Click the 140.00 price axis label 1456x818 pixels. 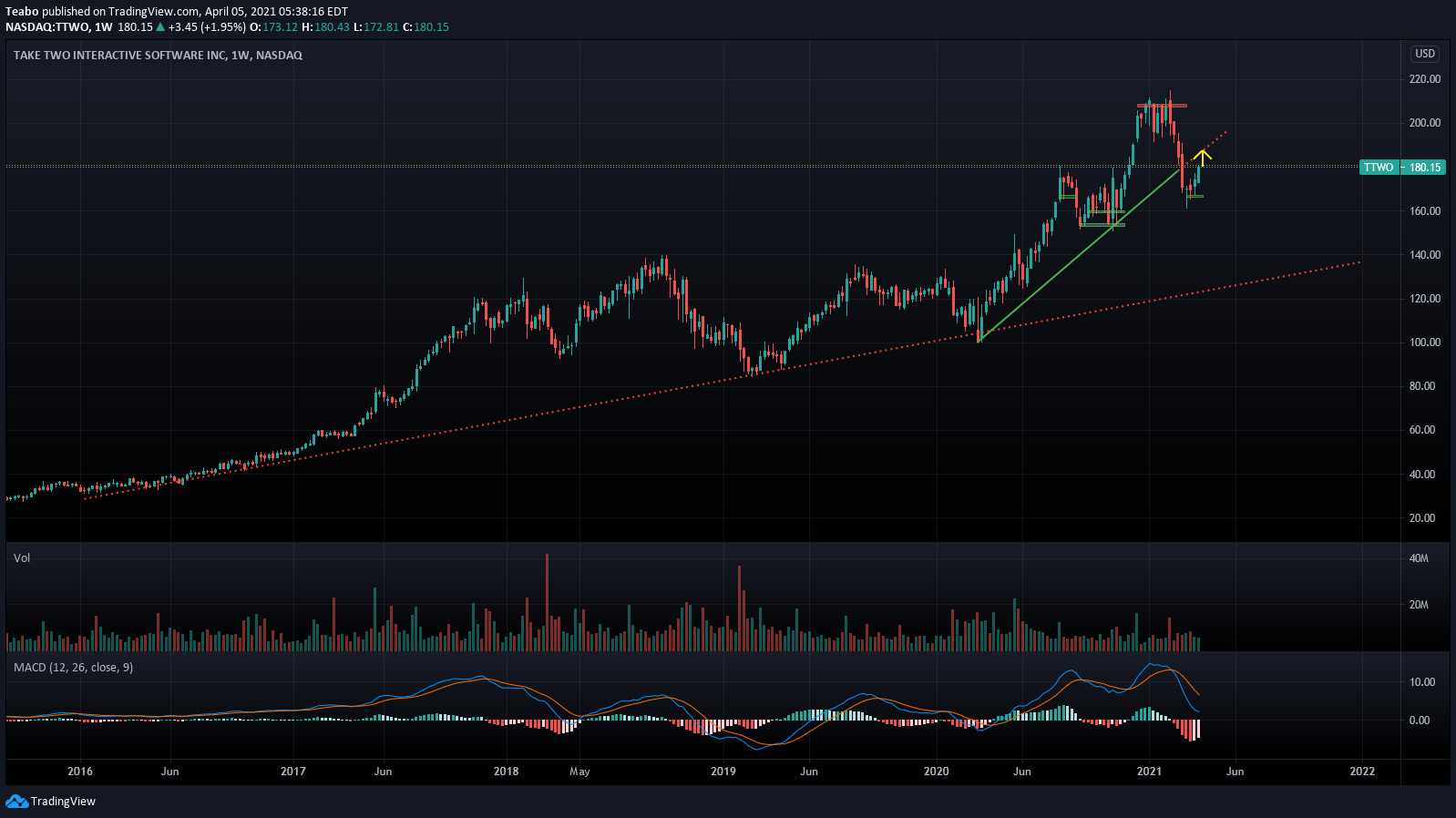click(1425, 255)
